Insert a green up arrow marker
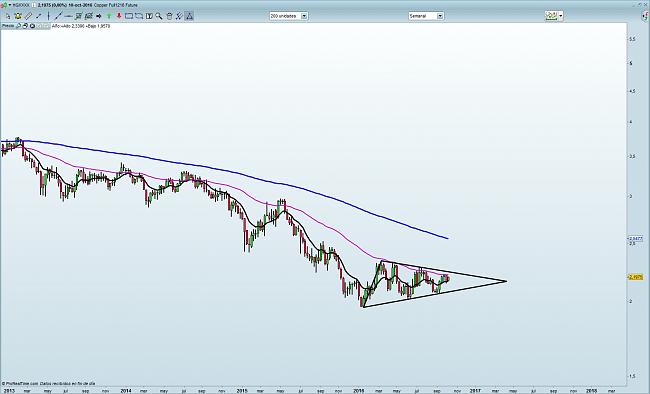 109,16
